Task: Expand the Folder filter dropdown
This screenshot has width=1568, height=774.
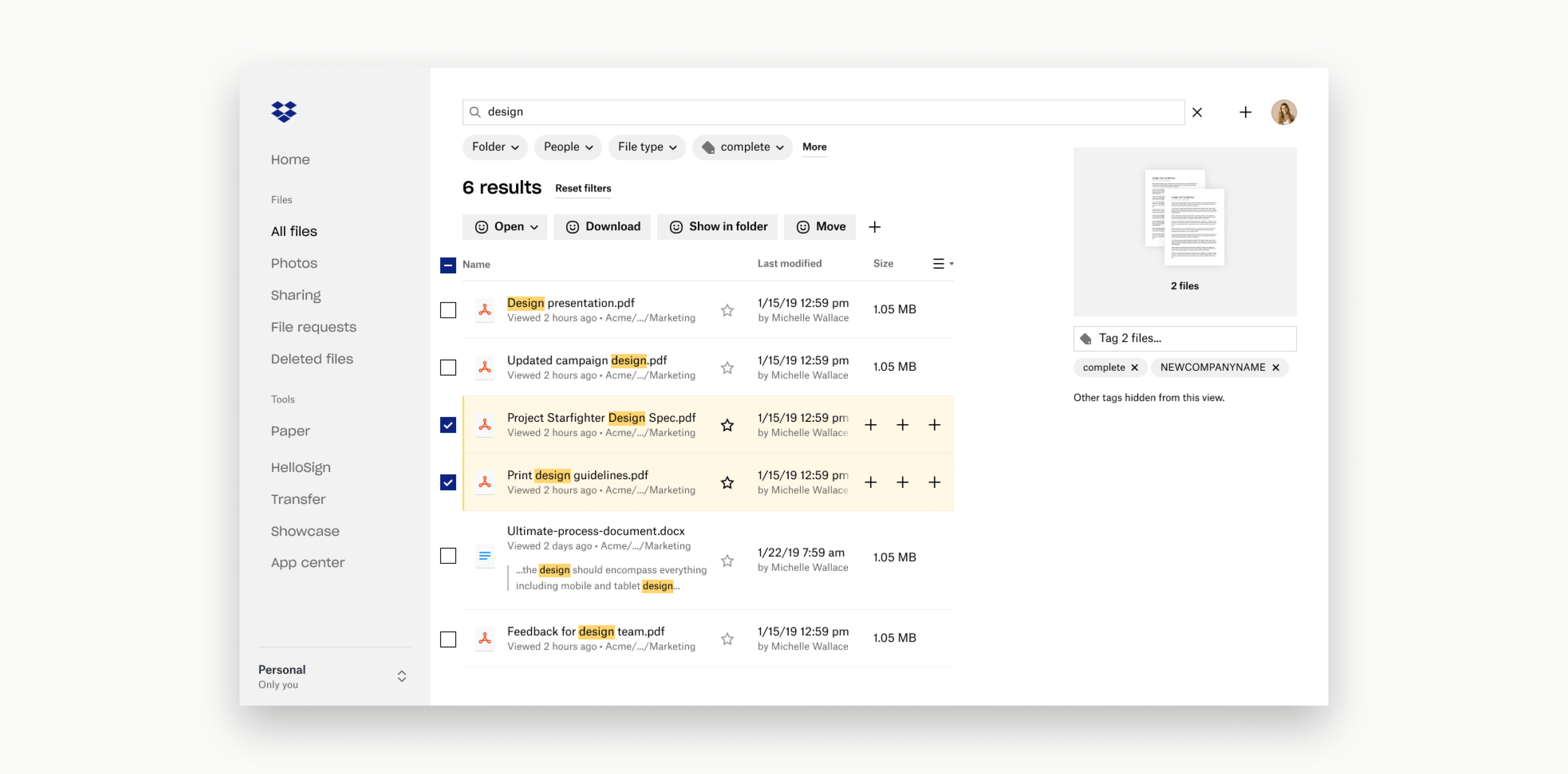Action: (x=495, y=147)
